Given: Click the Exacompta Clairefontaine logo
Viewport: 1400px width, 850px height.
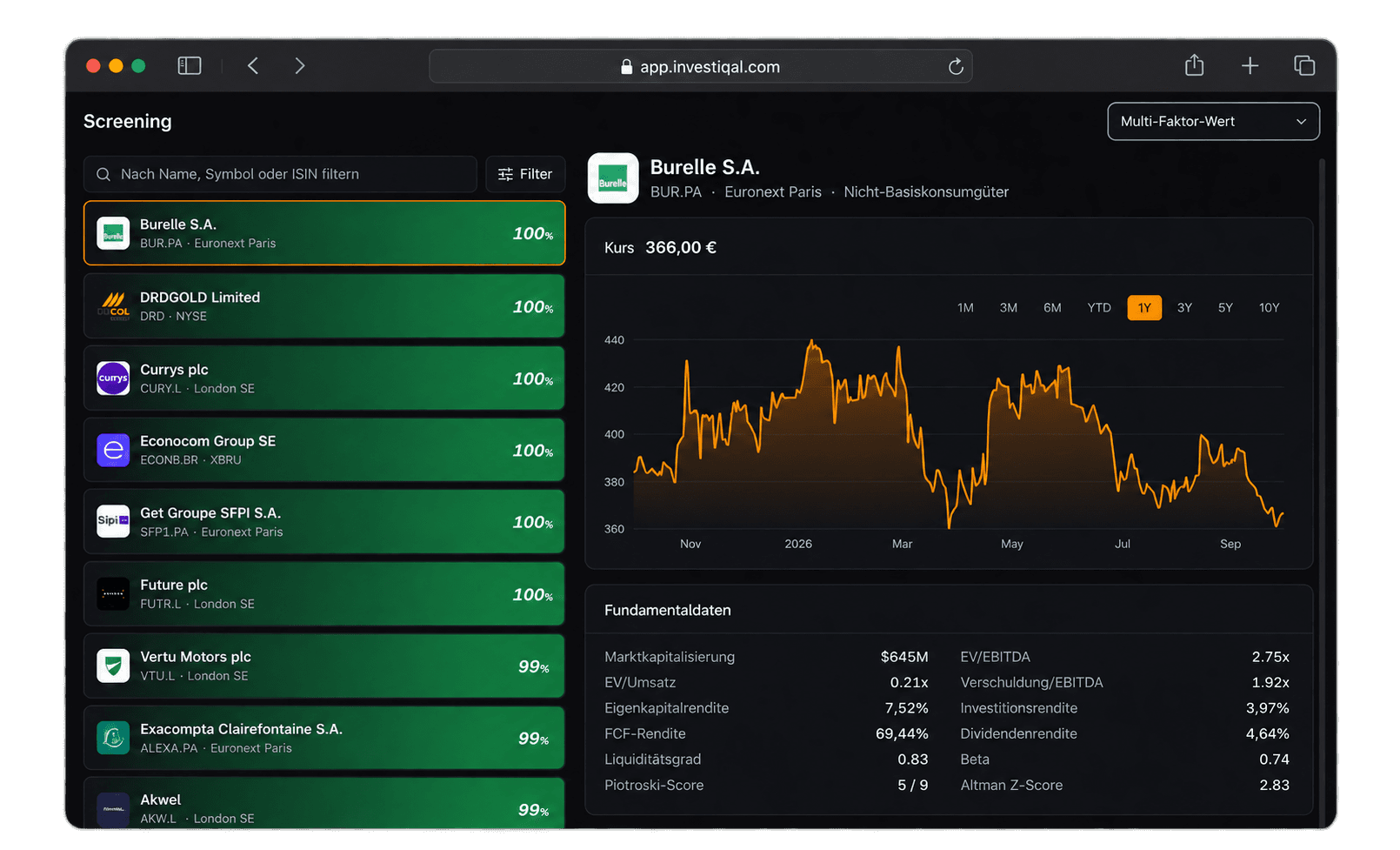Looking at the screenshot, I should pos(113,738).
